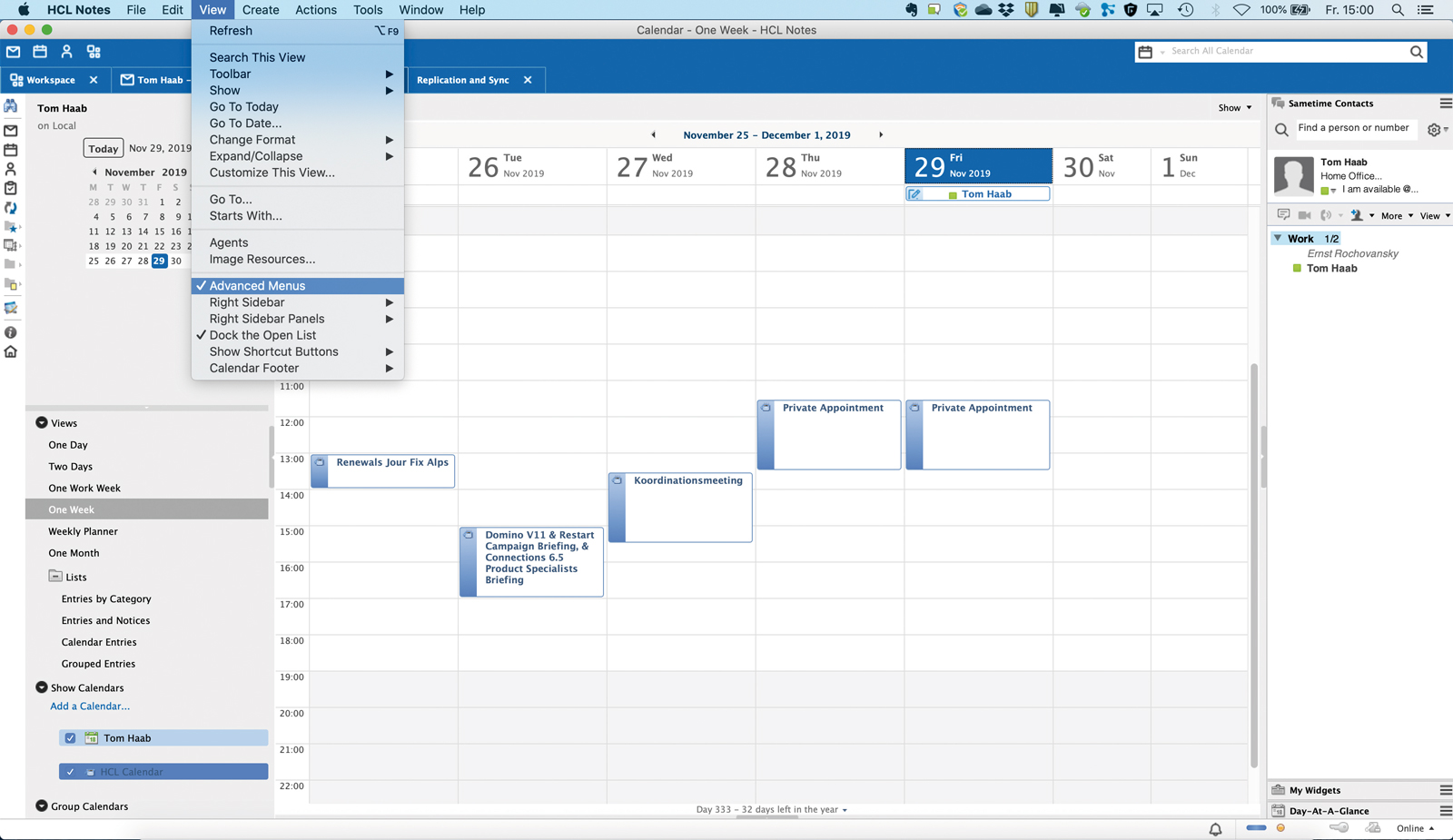This screenshot has height=840, width=1453.
Task: Open Mail shortcut in the left sidebar
Action: pos(11,130)
